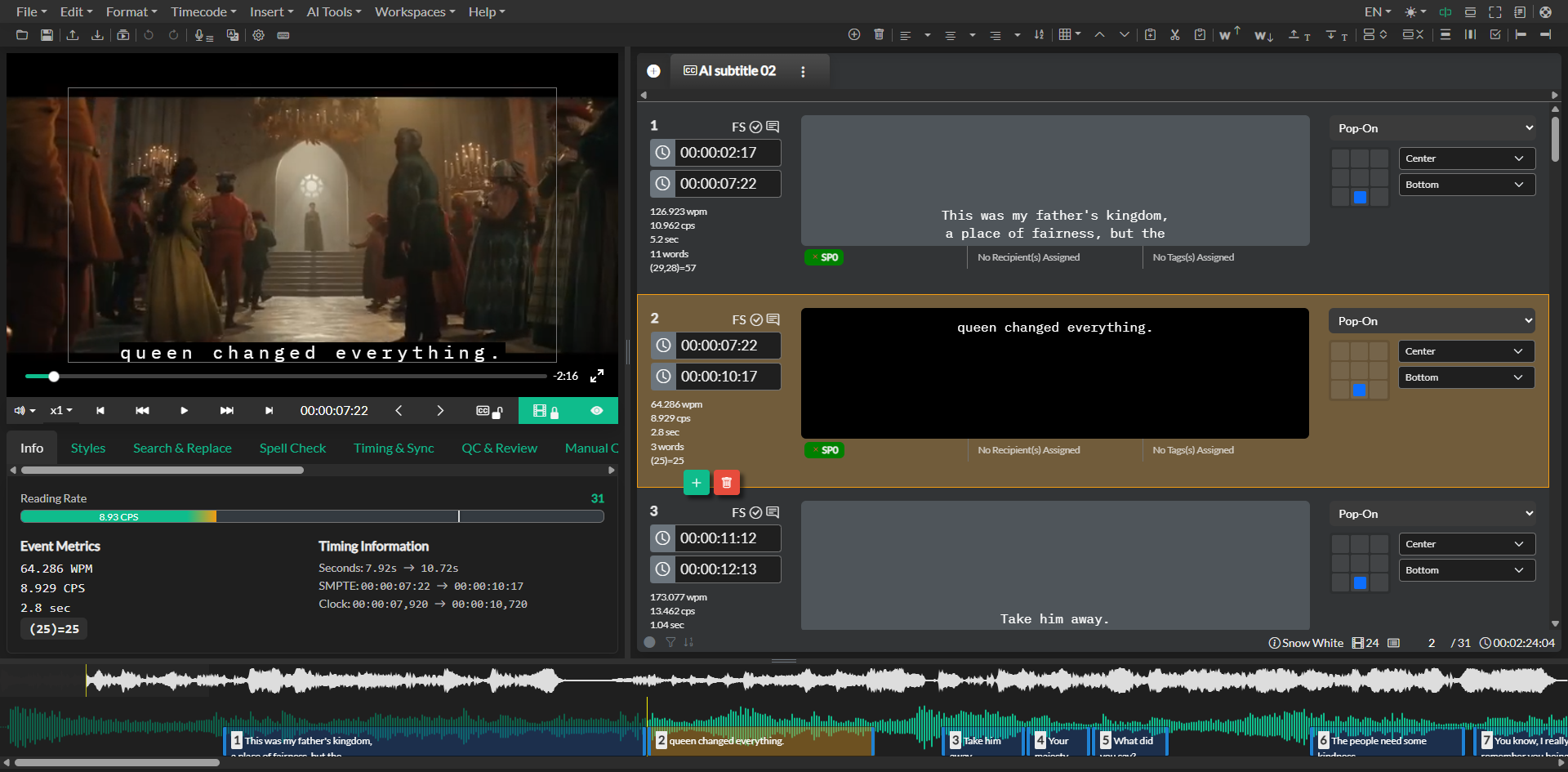Open the volume dropdown in player controls
The width and height of the screenshot is (1568, 772).
click(24, 411)
